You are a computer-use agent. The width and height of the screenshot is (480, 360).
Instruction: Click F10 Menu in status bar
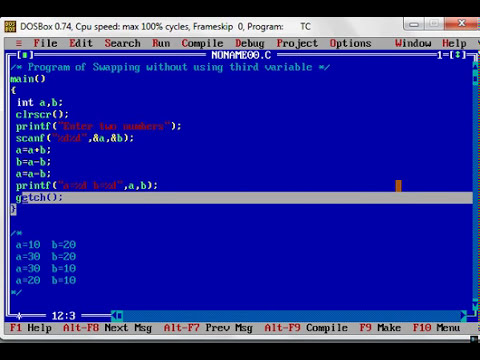436,328
